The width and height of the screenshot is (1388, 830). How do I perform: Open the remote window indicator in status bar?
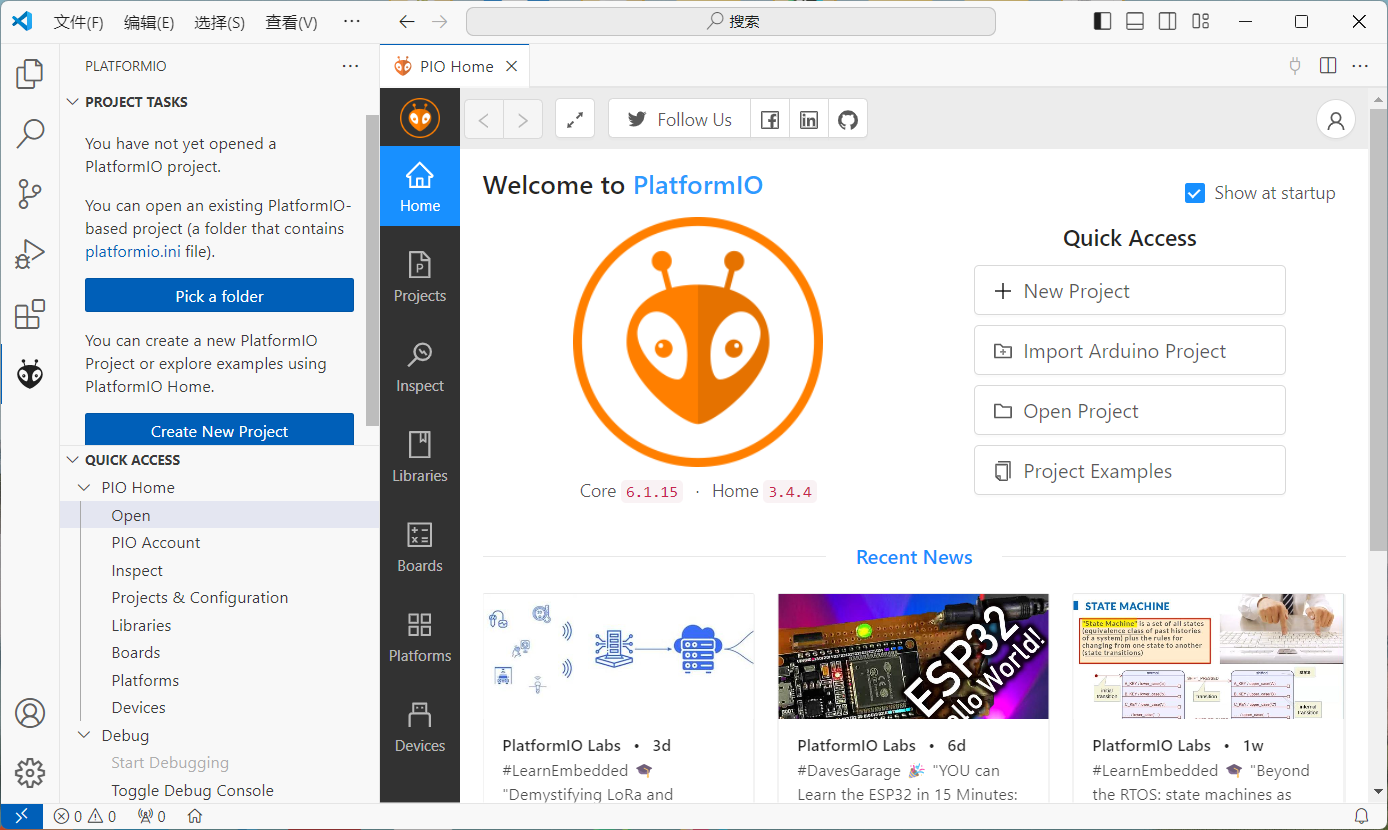(x=21, y=816)
